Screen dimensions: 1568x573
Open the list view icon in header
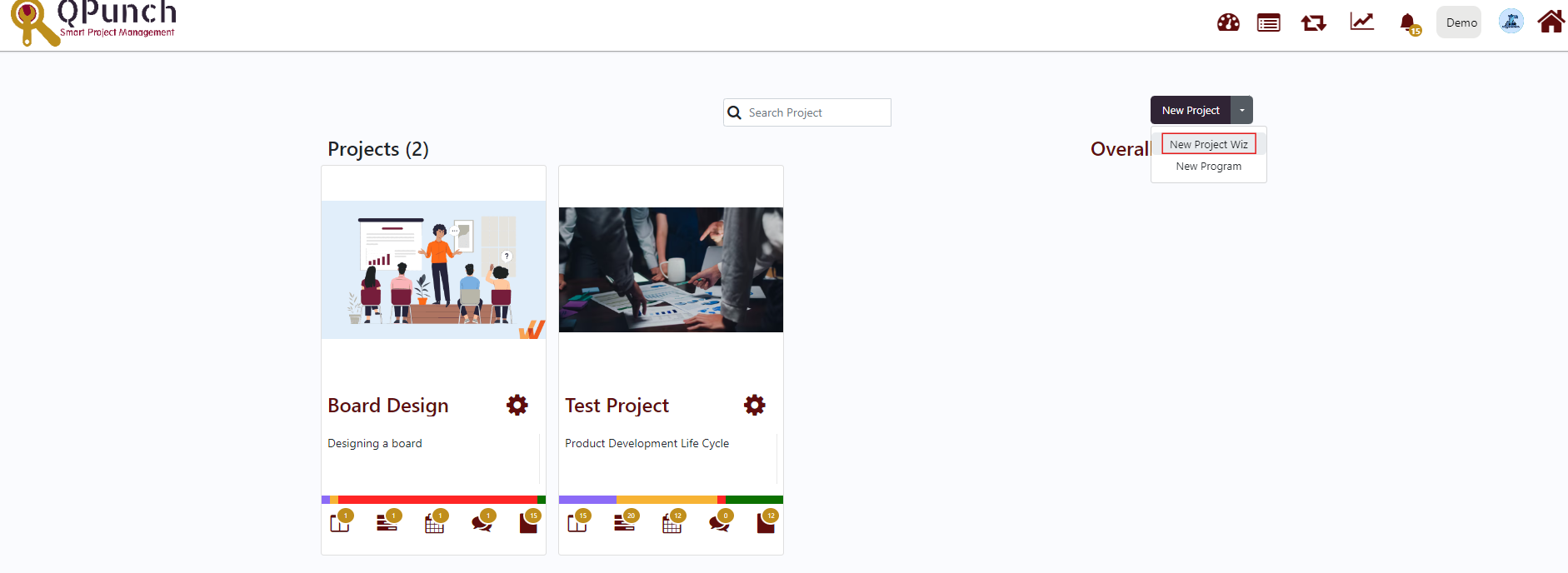point(1269,22)
